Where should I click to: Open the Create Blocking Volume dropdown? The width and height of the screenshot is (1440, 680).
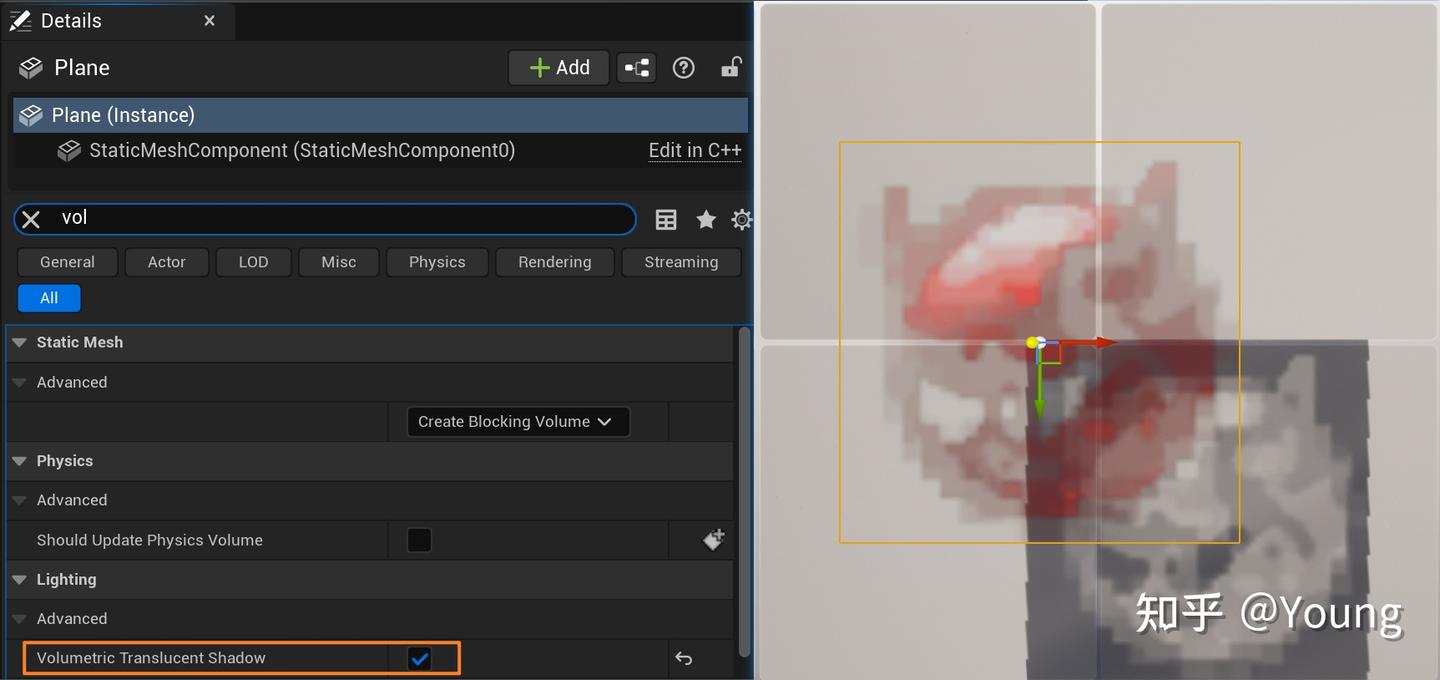pyautogui.click(x=517, y=421)
